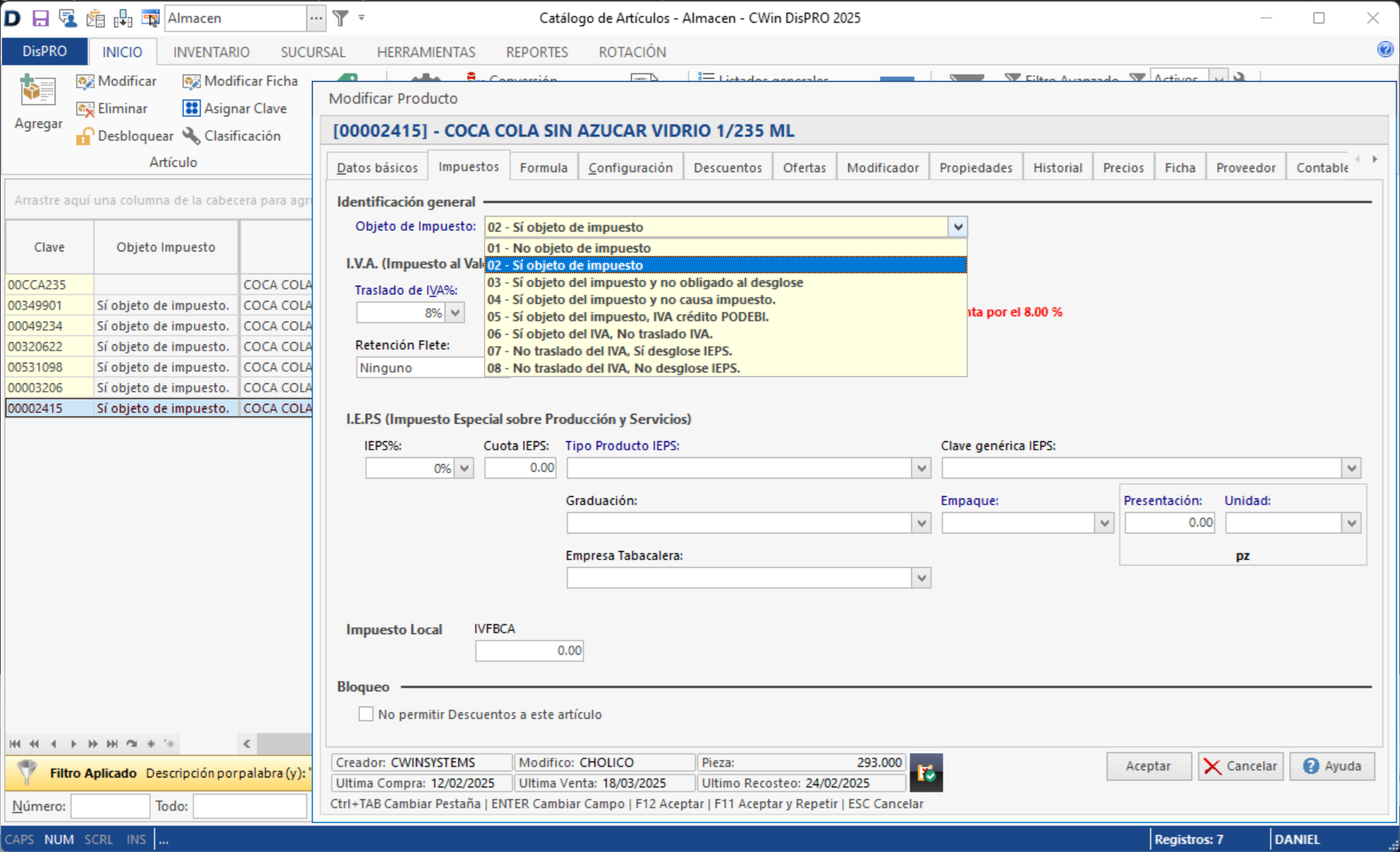Image resolution: width=1400 pixels, height=852 pixels.
Task: Click the refresh arrow in grid navigator
Action: click(132, 744)
